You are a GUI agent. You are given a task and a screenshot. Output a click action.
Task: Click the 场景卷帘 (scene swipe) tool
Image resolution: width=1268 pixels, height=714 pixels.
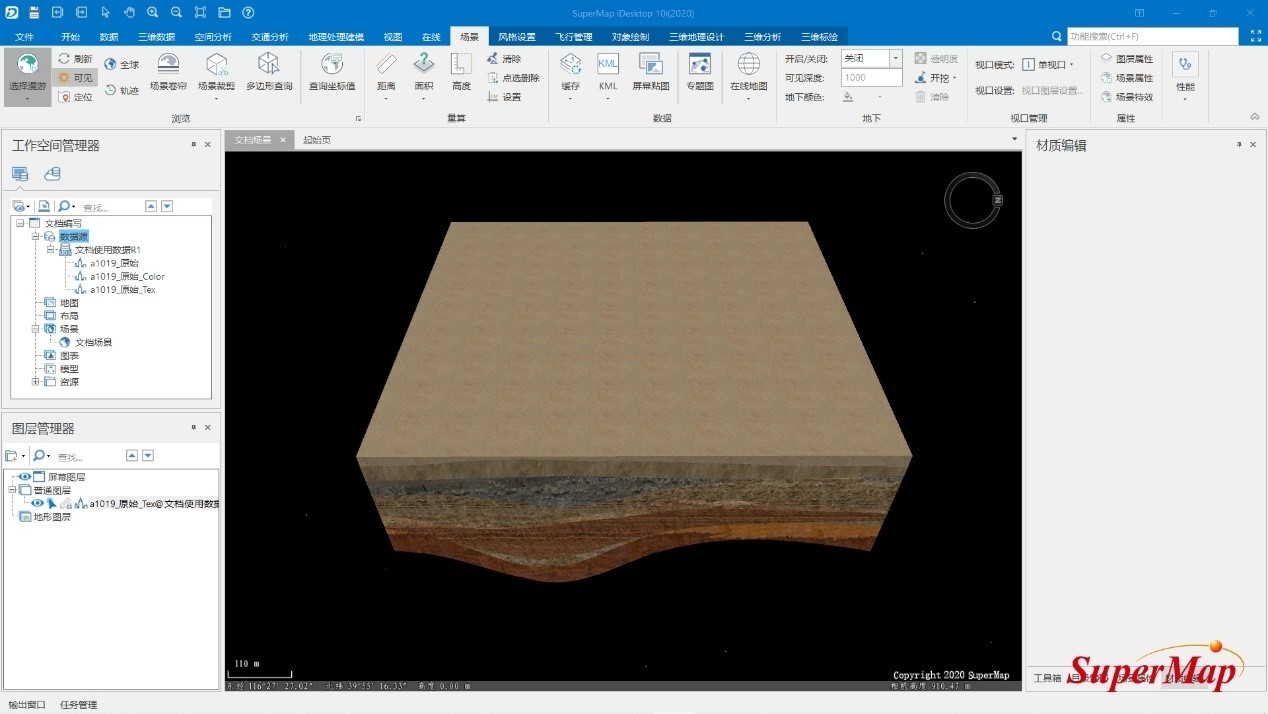(168, 72)
